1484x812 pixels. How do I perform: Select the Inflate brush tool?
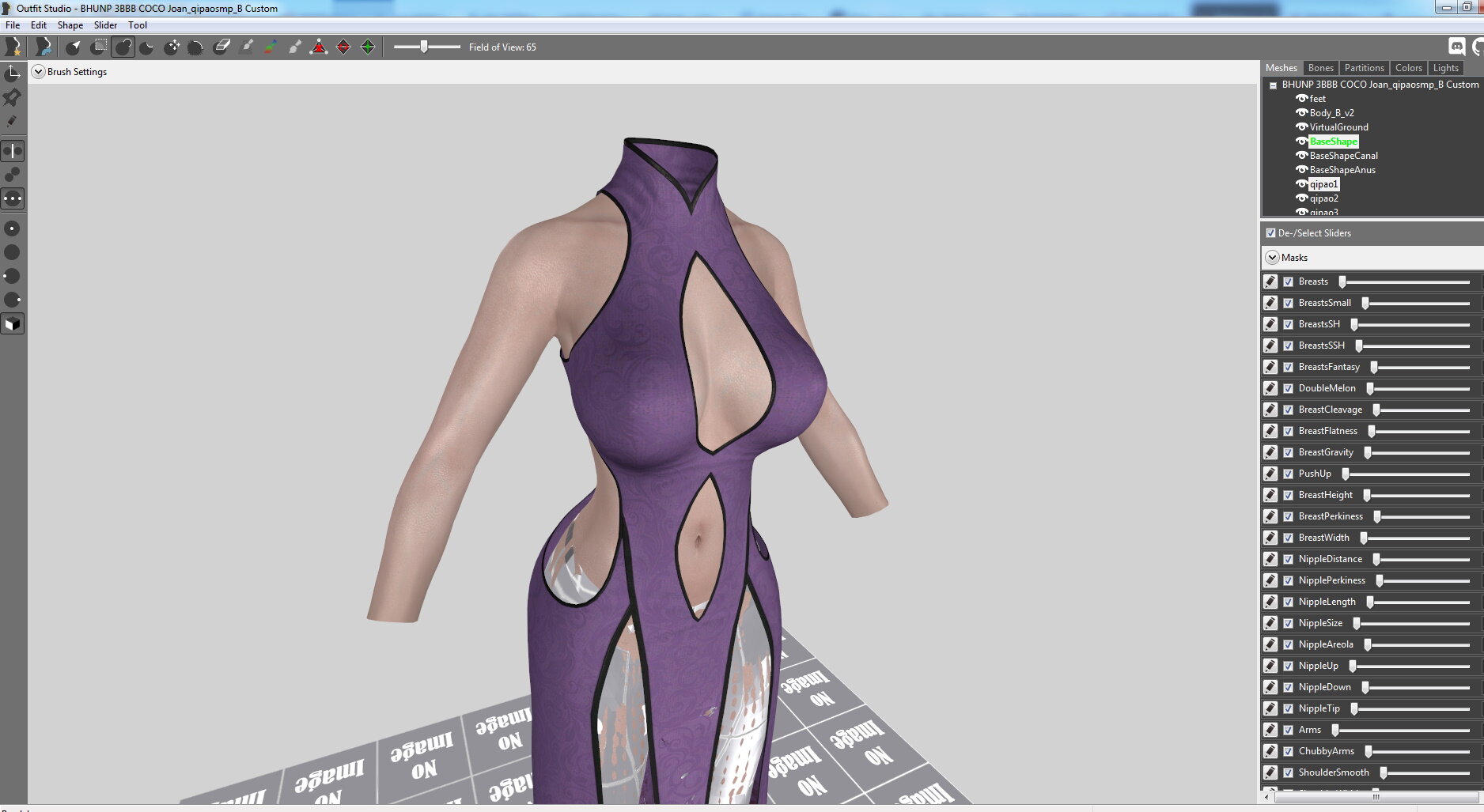(x=123, y=47)
